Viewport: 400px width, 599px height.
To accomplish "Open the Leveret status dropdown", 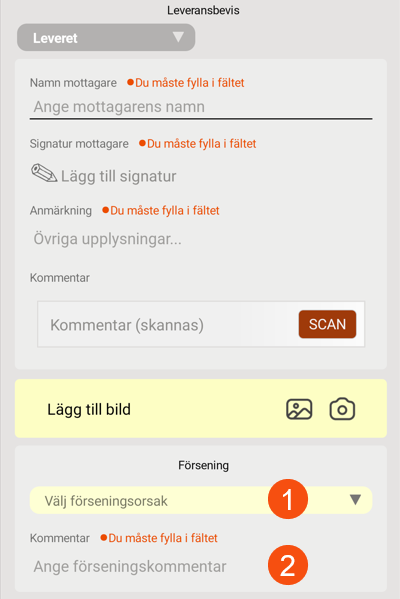I will click(106, 37).
